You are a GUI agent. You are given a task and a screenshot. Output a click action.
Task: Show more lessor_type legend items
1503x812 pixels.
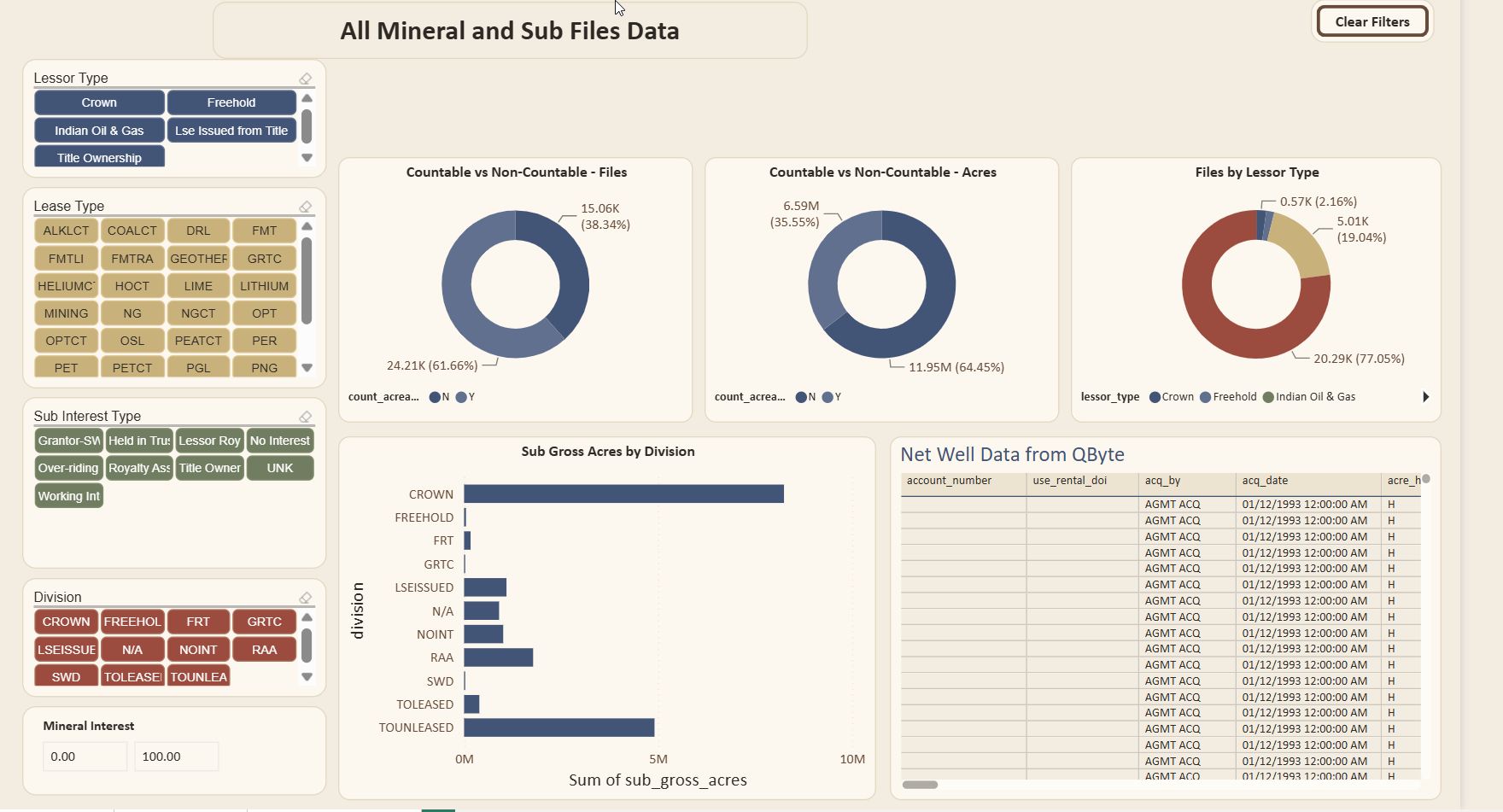coord(1425,397)
